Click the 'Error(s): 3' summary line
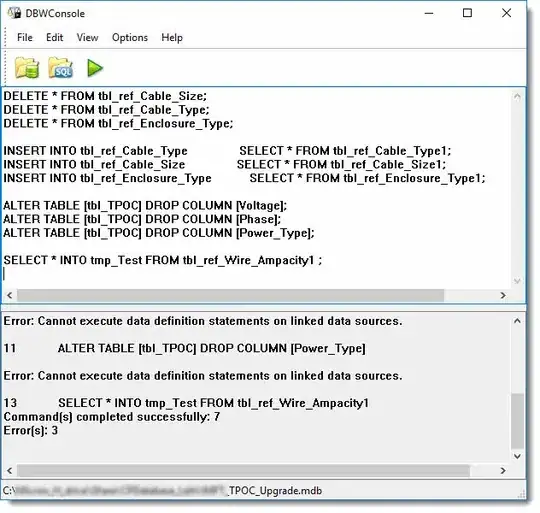 click(31, 430)
